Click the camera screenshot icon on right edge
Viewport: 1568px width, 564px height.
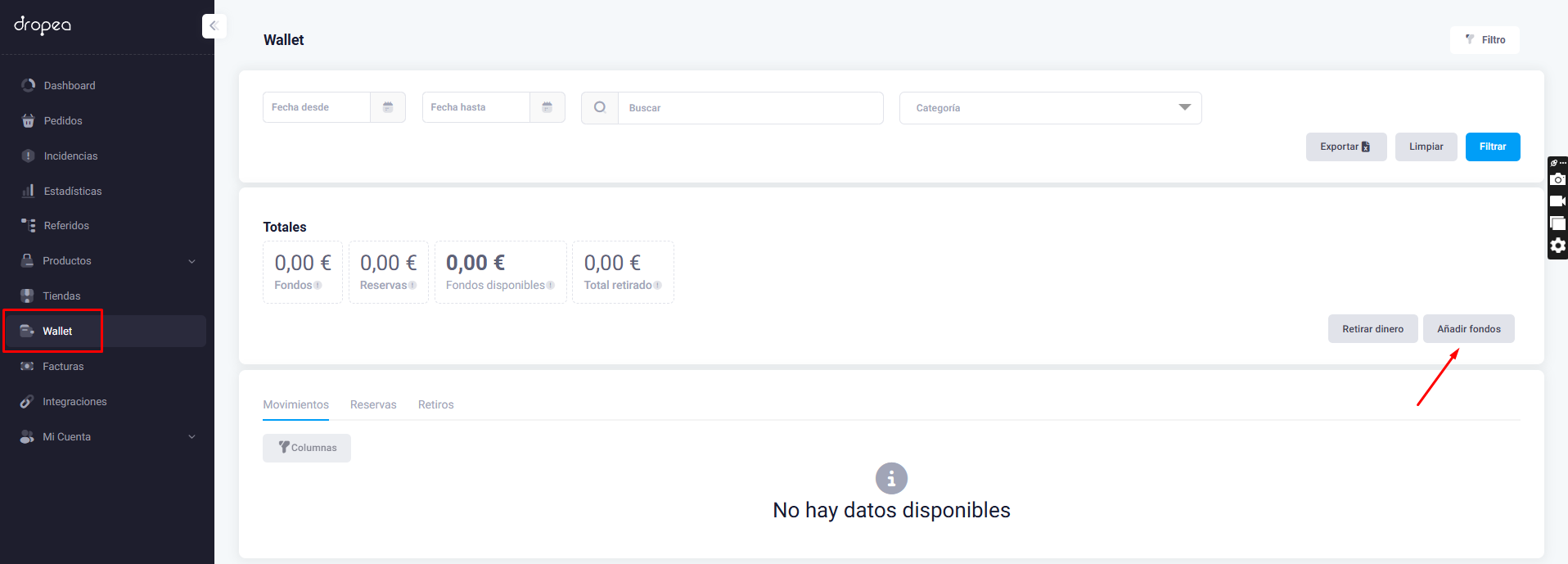point(1558,180)
